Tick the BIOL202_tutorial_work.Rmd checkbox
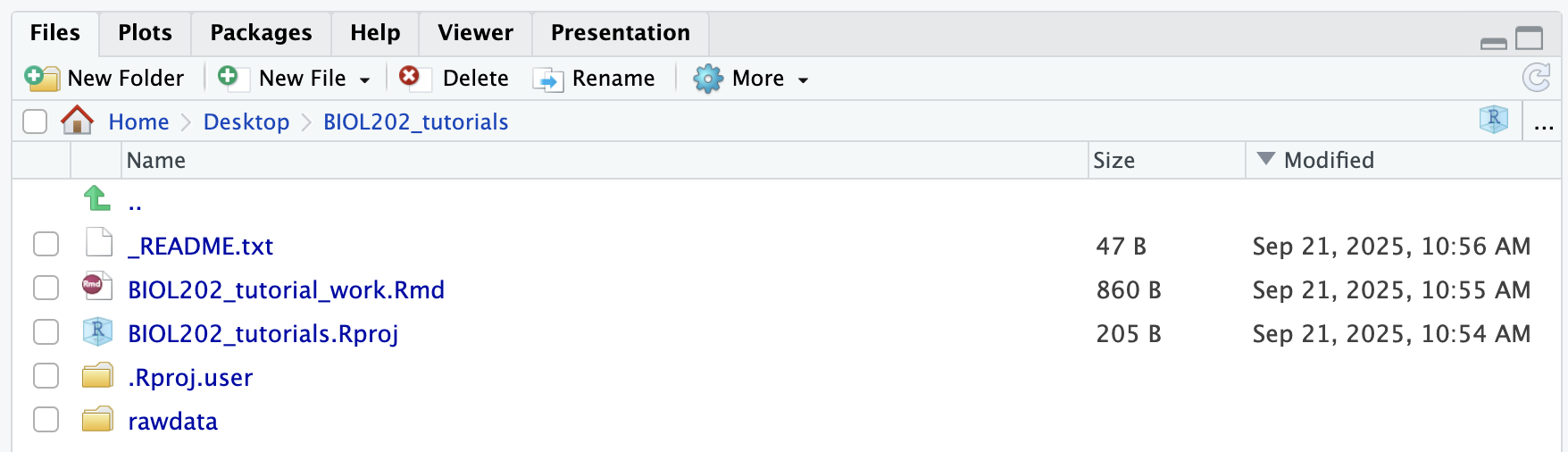This screenshot has height=452, width=1568. (x=46, y=289)
